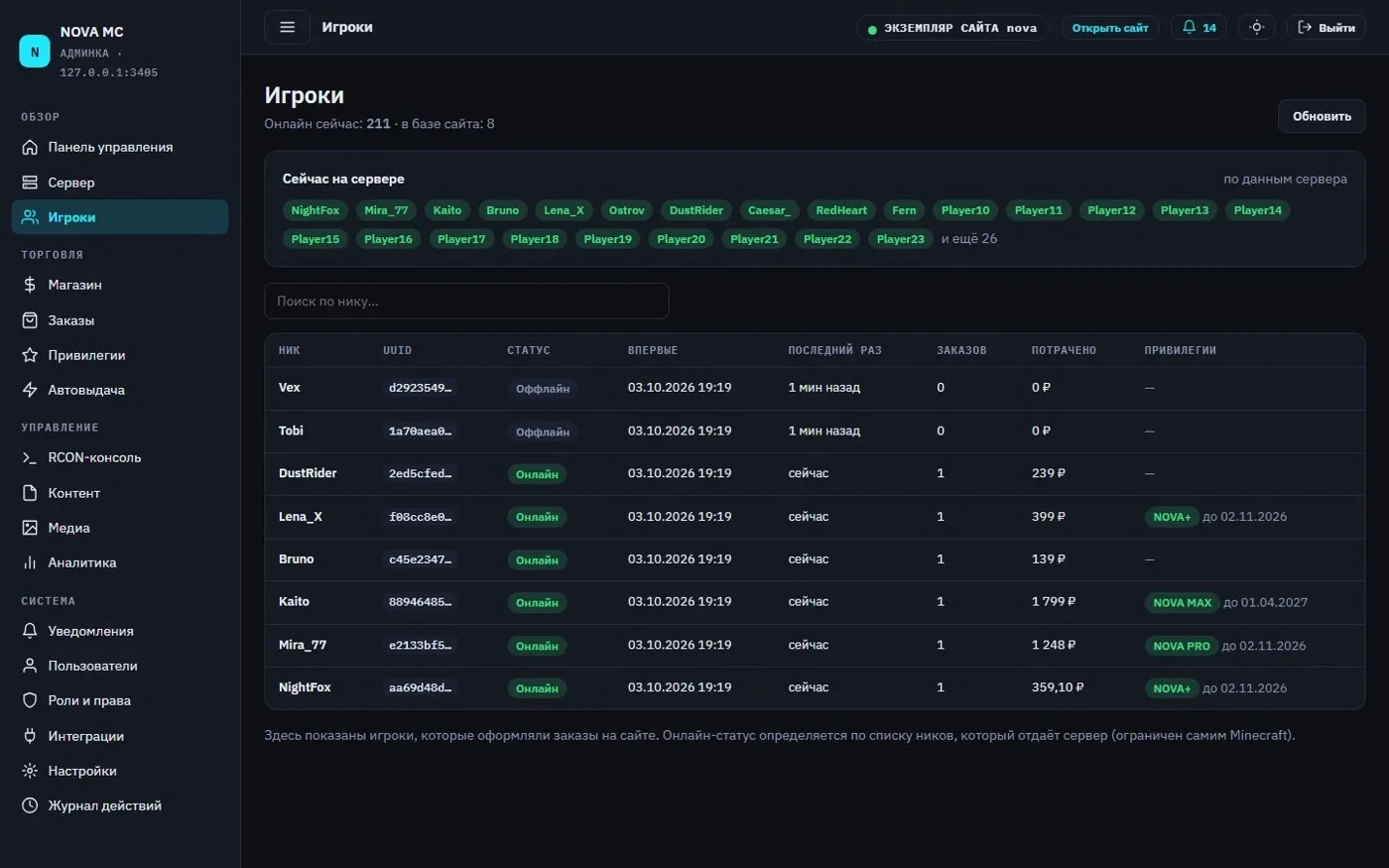Click the hamburger menu icon in top bar

coord(287,28)
